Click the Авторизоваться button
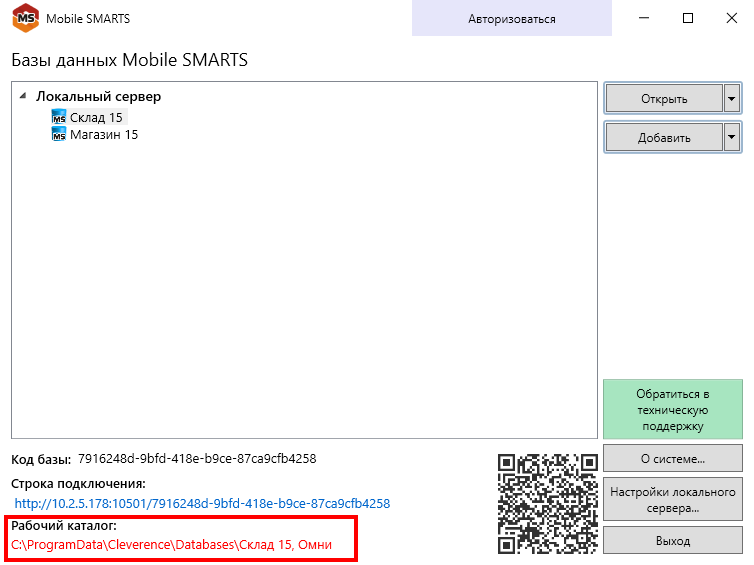754x565 pixels. click(512, 19)
